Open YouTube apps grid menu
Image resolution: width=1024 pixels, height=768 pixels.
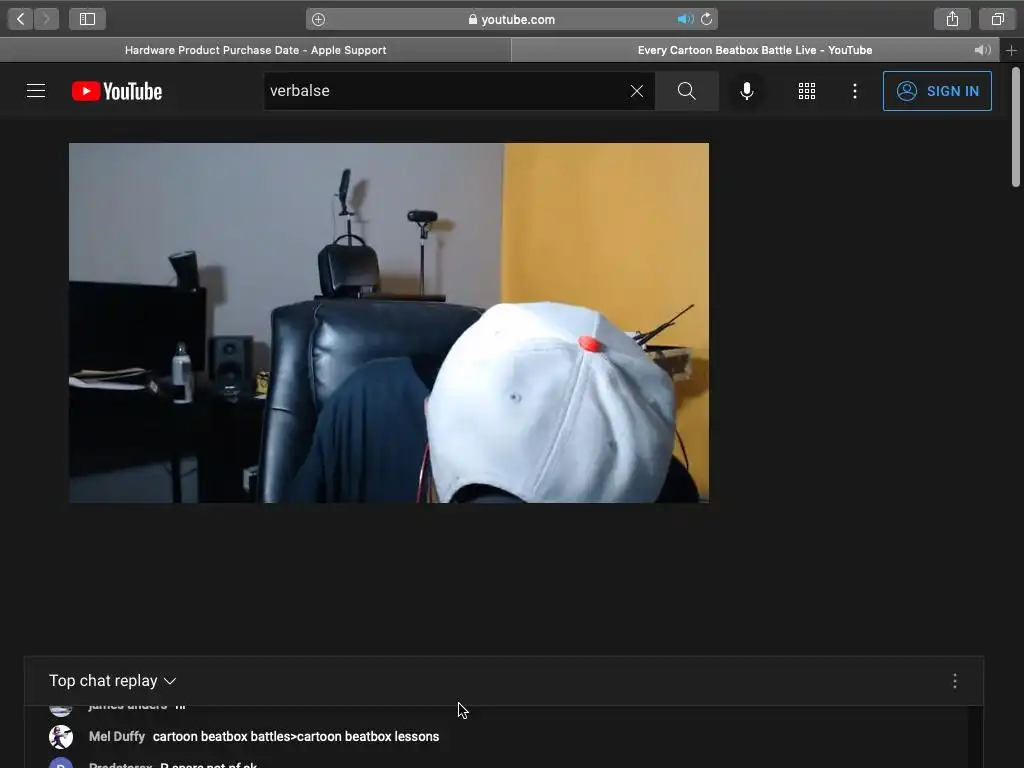807,91
